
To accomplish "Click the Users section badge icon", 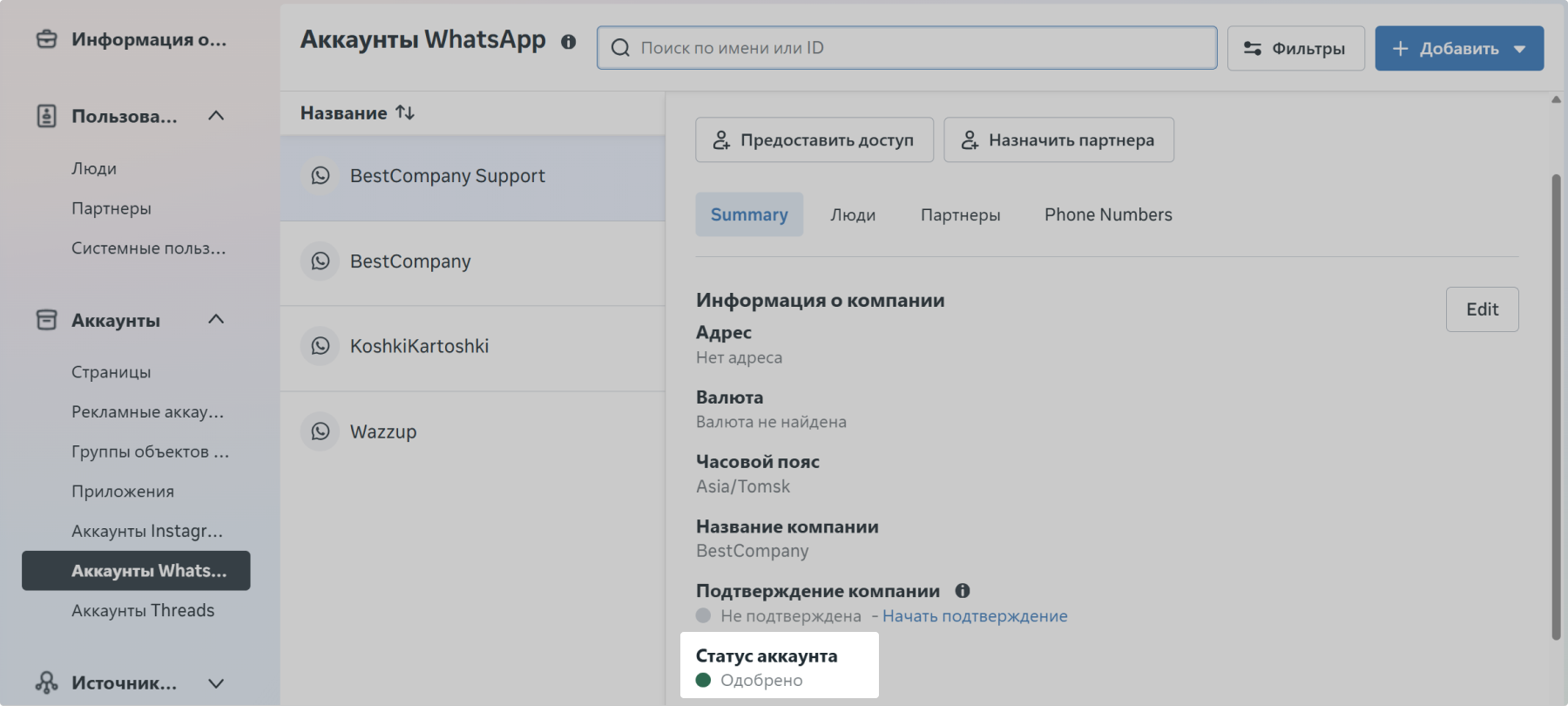I will 47,116.
